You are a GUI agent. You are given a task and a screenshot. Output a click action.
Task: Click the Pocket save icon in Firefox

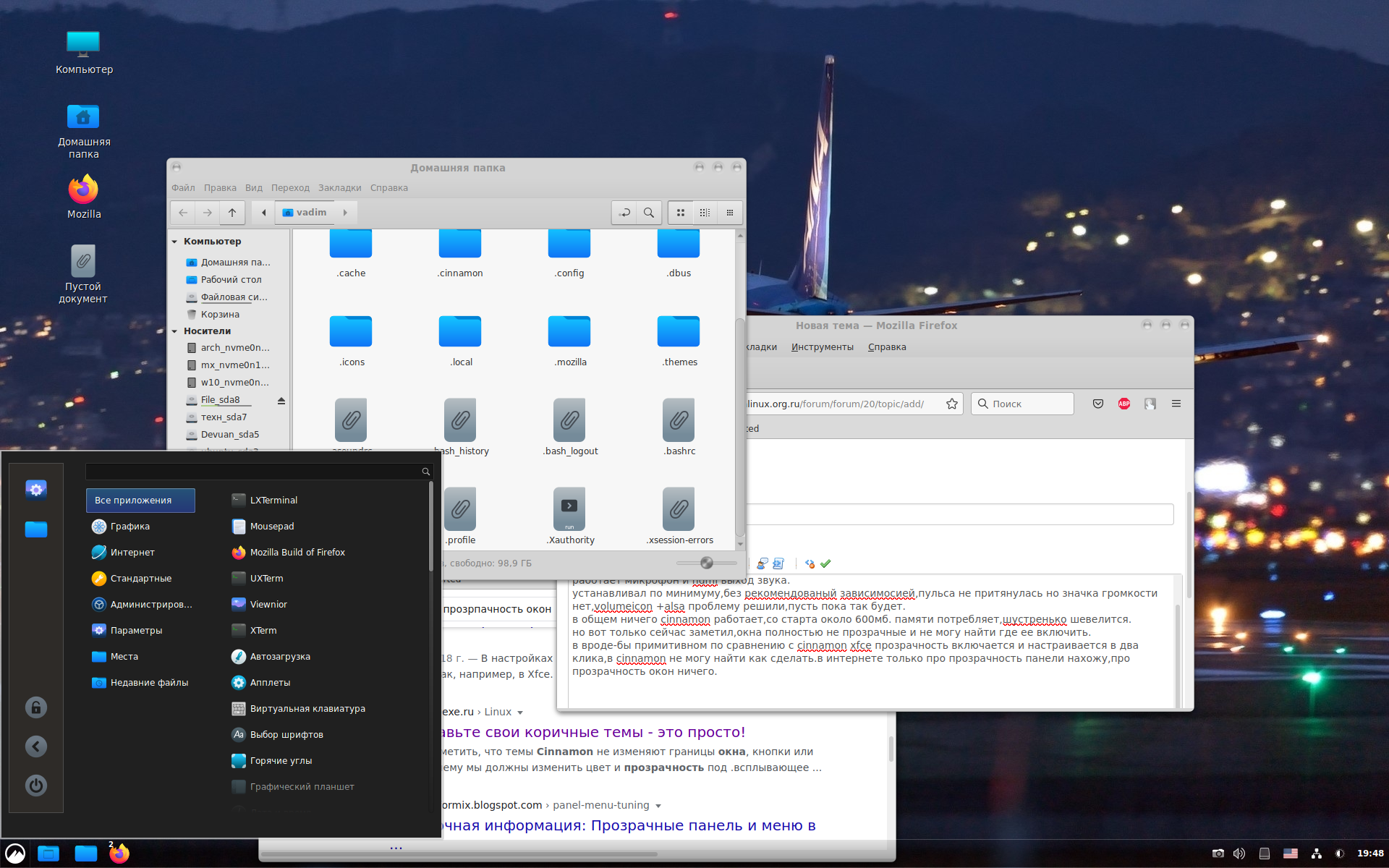[1098, 404]
